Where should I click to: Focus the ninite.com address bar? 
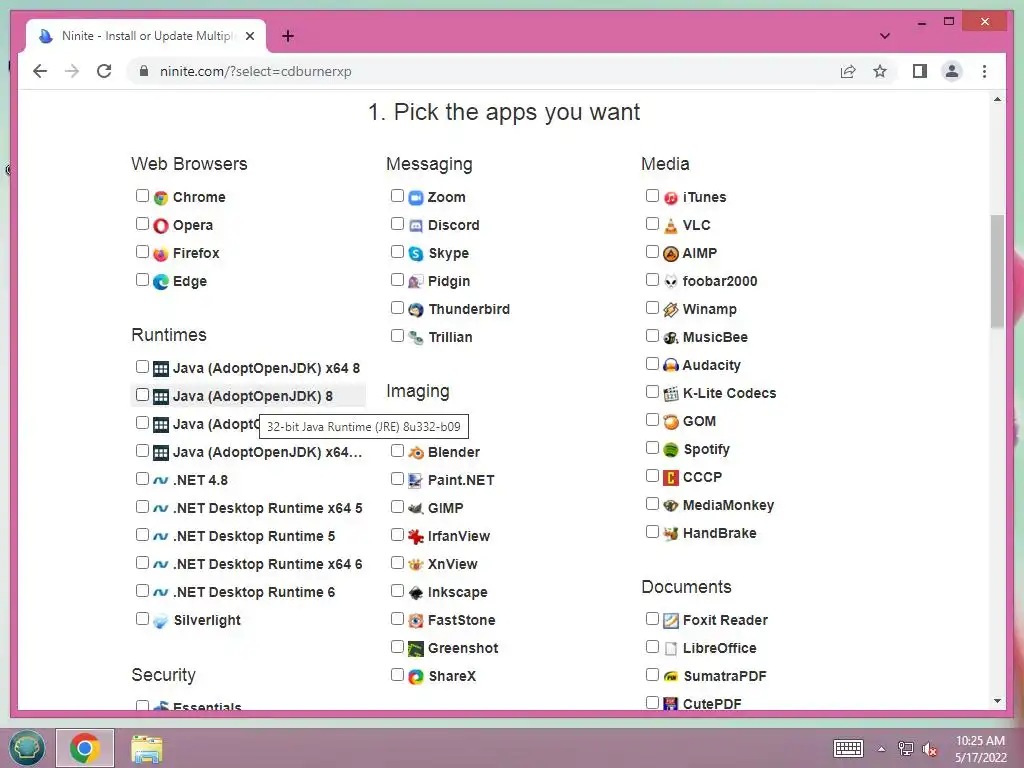tap(483, 71)
